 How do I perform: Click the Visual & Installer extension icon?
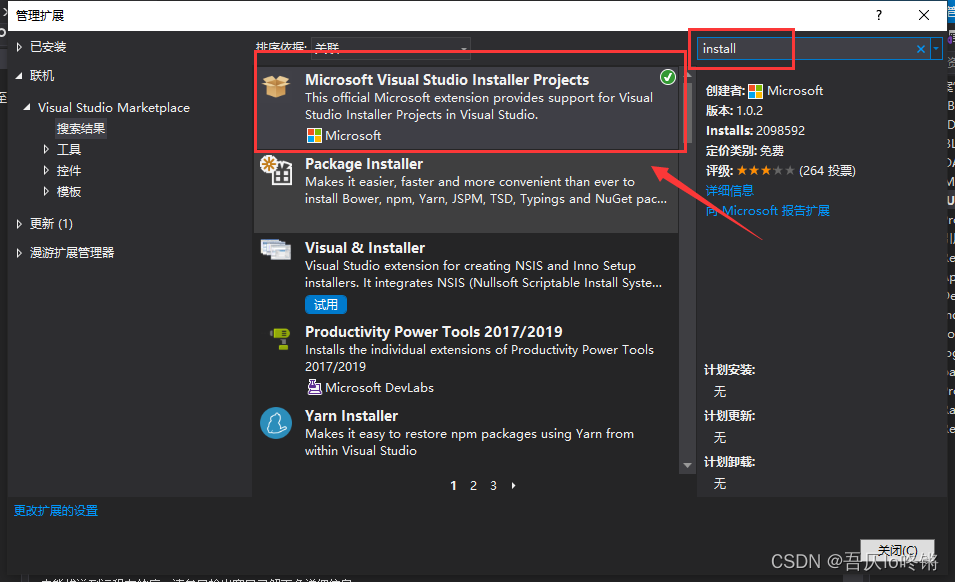click(x=276, y=249)
